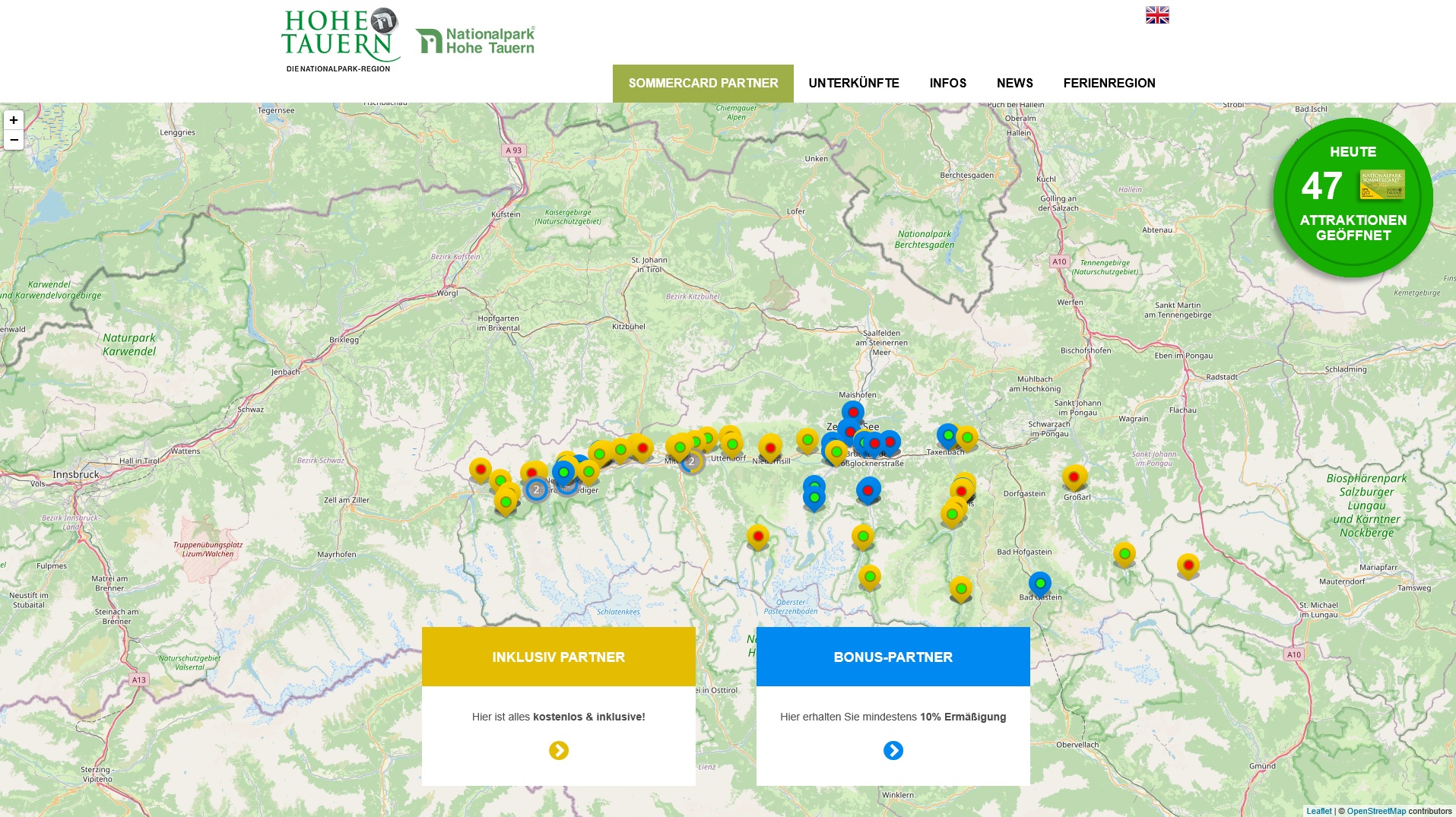
Task: Click the blue BONUS-PARTNER header
Action: point(893,657)
